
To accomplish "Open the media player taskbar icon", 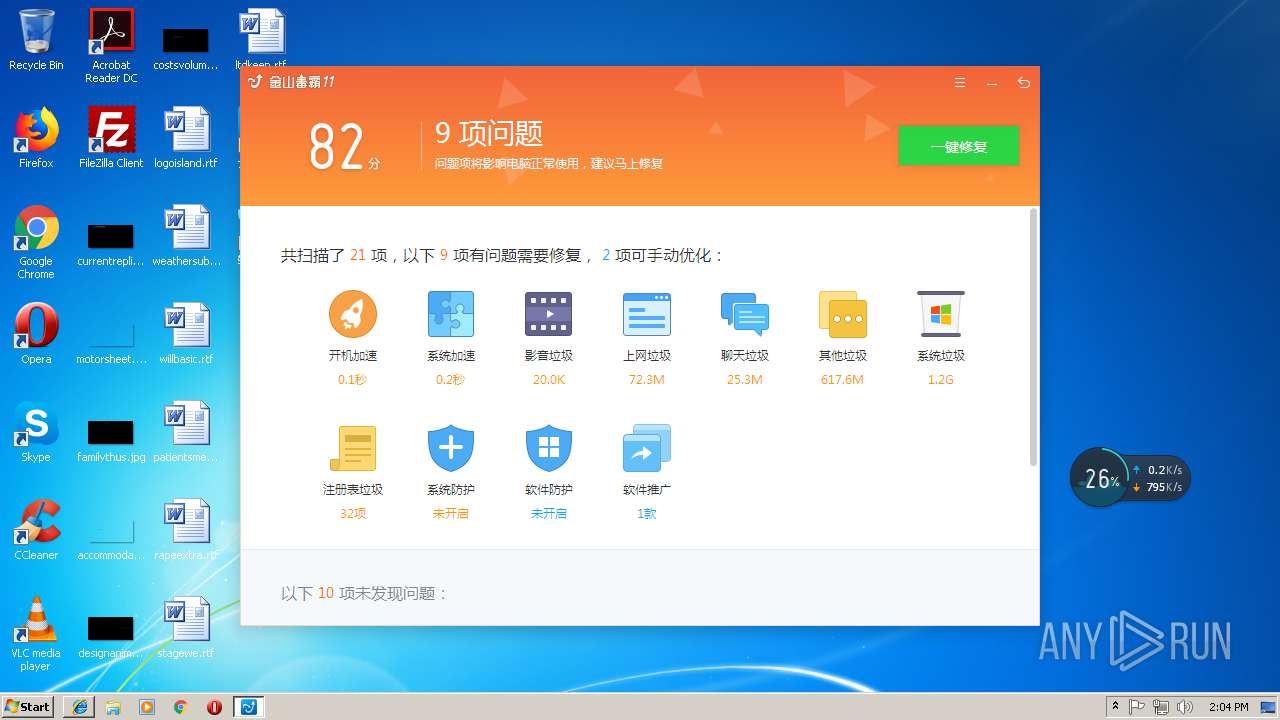I will [x=147, y=706].
